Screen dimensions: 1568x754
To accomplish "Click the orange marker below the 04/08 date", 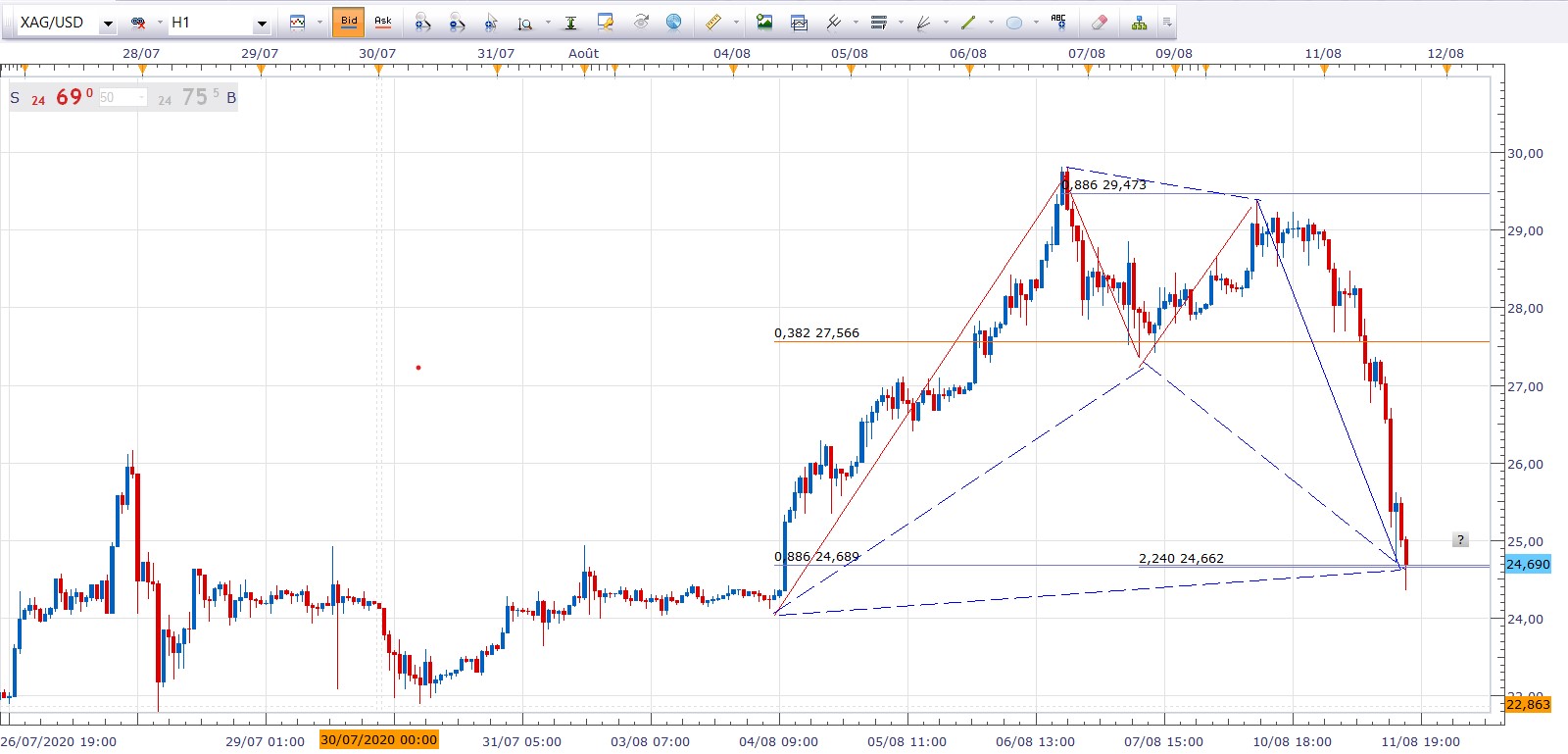I will (733, 69).
